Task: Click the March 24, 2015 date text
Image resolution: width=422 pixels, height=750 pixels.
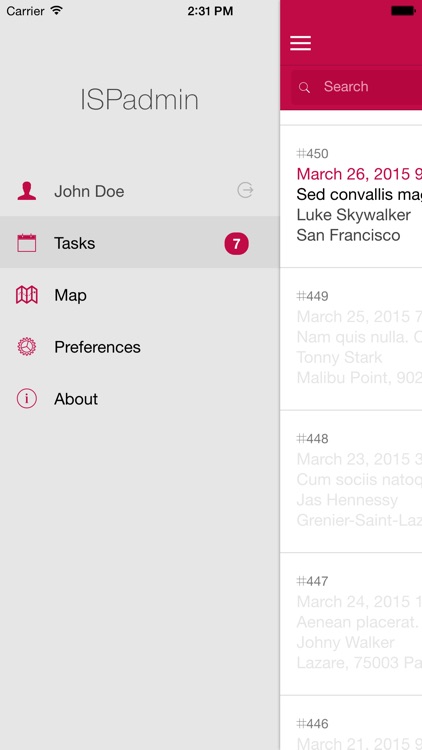Action: [x=359, y=601]
